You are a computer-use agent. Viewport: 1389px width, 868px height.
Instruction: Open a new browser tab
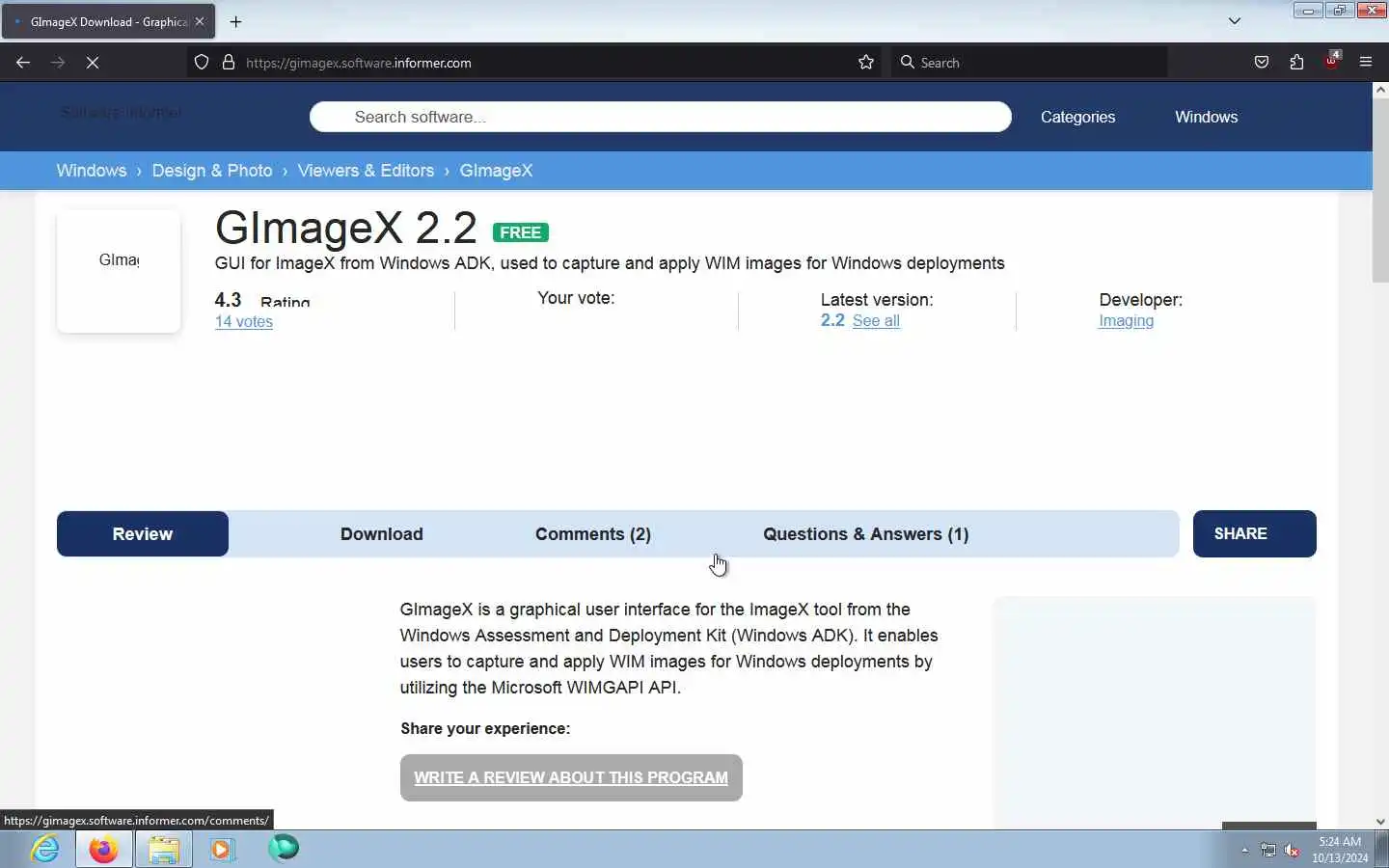pyautogui.click(x=236, y=21)
